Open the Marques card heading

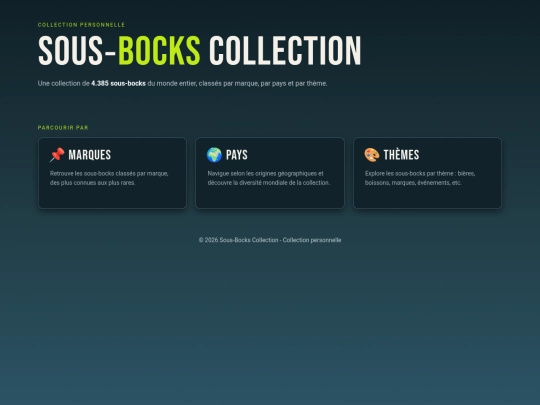click(x=90, y=155)
